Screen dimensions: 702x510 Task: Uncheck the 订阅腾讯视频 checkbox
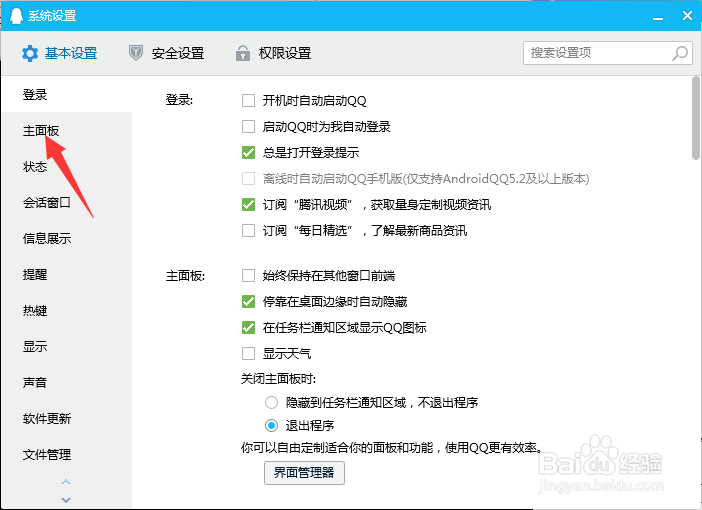click(x=248, y=205)
